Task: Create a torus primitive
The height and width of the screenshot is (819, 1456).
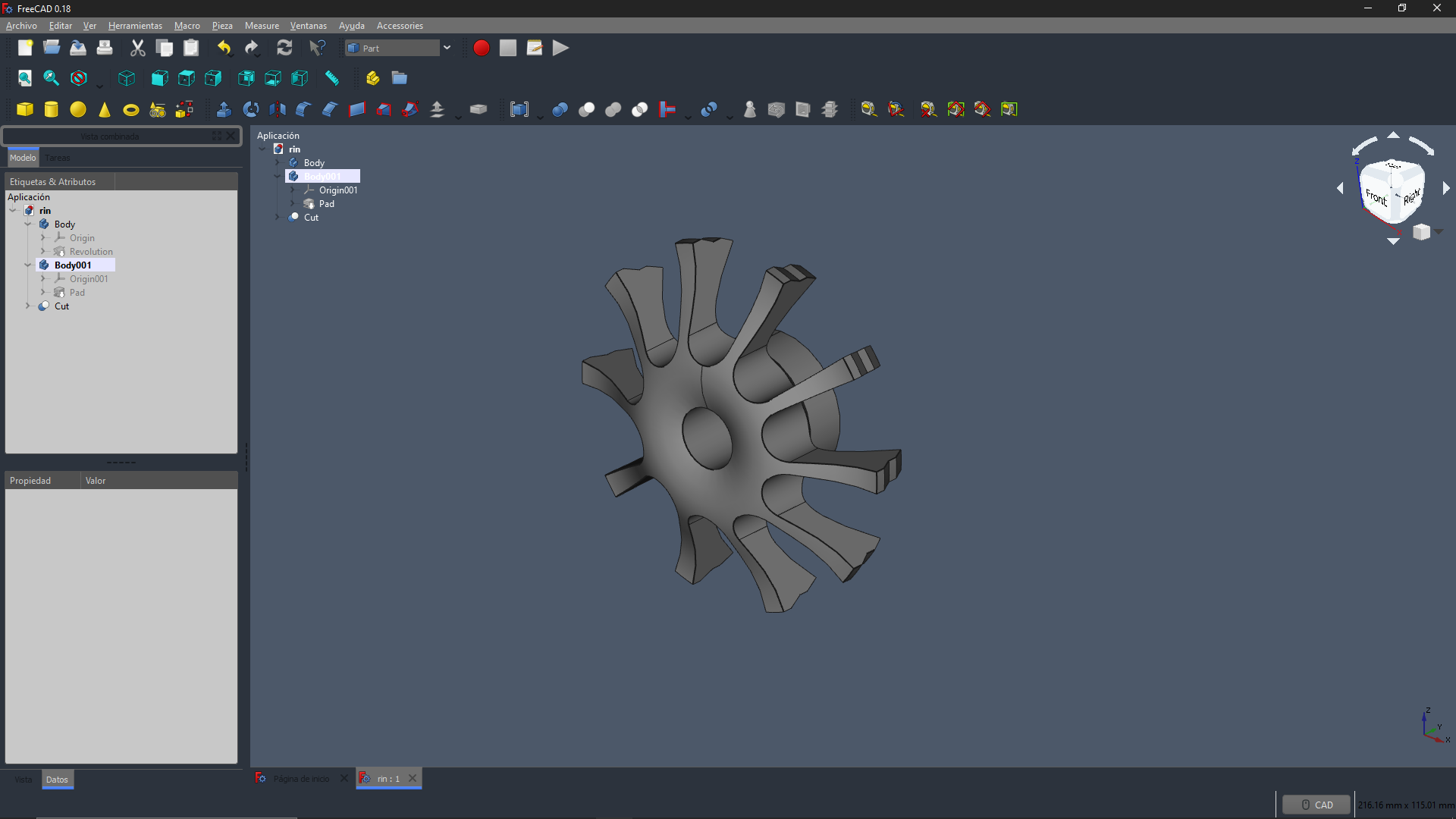Action: pyautogui.click(x=131, y=110)
